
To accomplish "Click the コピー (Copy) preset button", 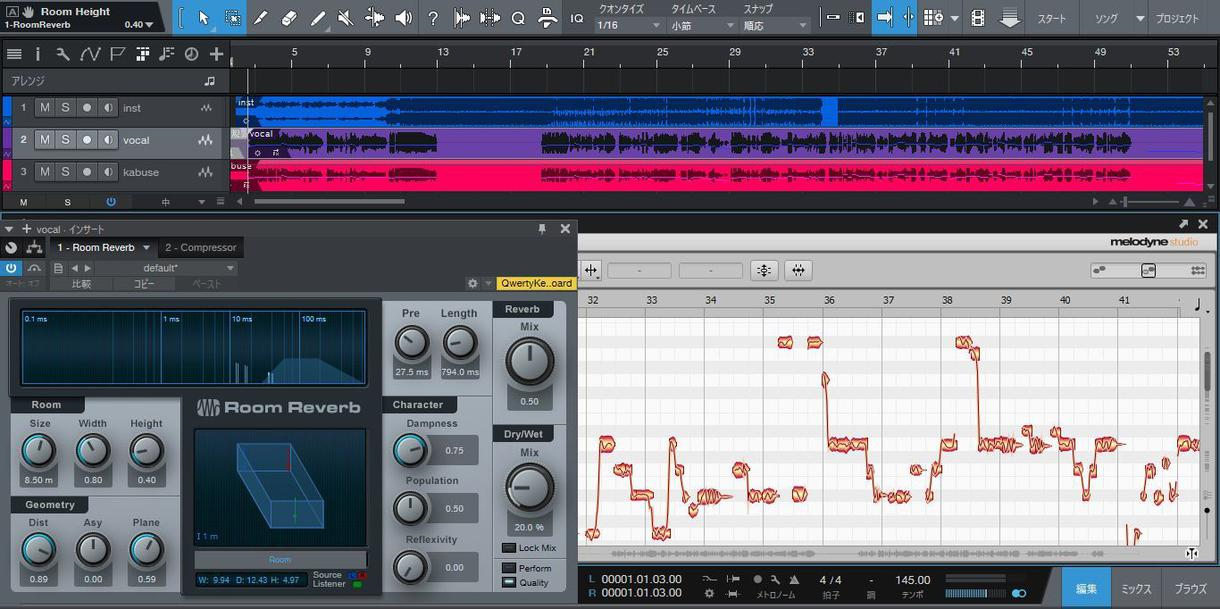I will (x=144, y=284).
